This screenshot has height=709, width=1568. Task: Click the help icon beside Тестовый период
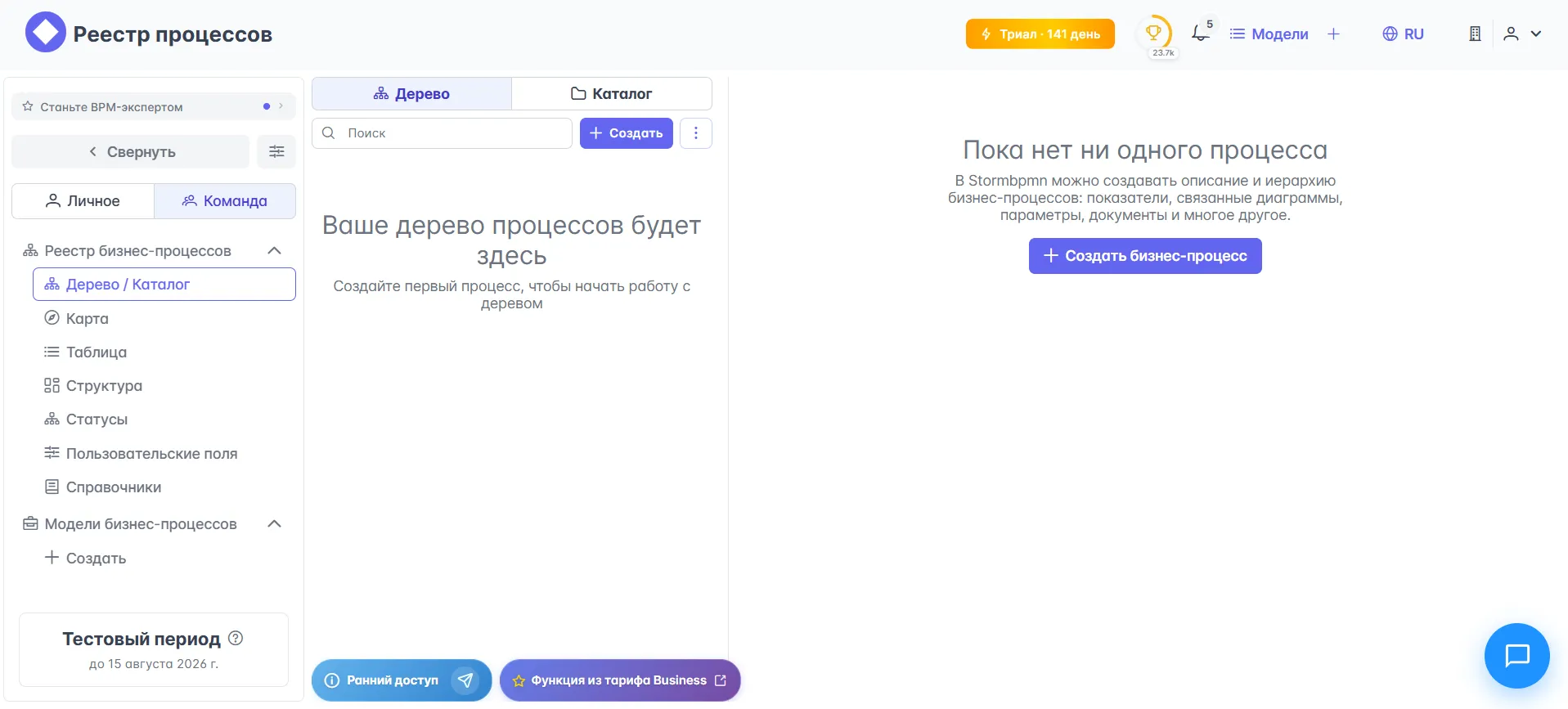coord(236,638)
